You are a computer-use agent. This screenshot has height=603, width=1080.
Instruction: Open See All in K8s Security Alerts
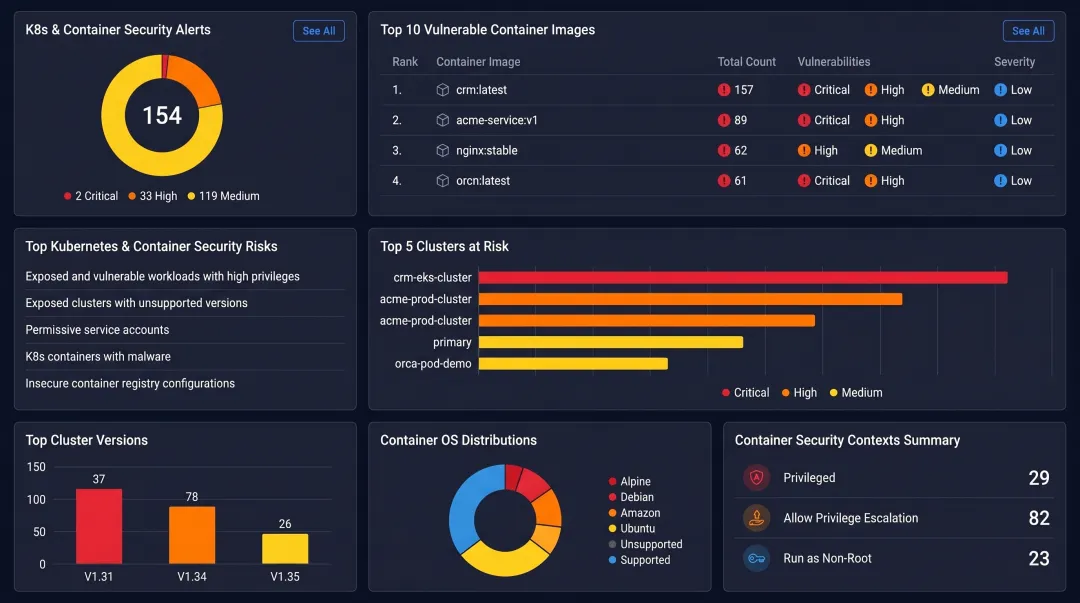318,31
